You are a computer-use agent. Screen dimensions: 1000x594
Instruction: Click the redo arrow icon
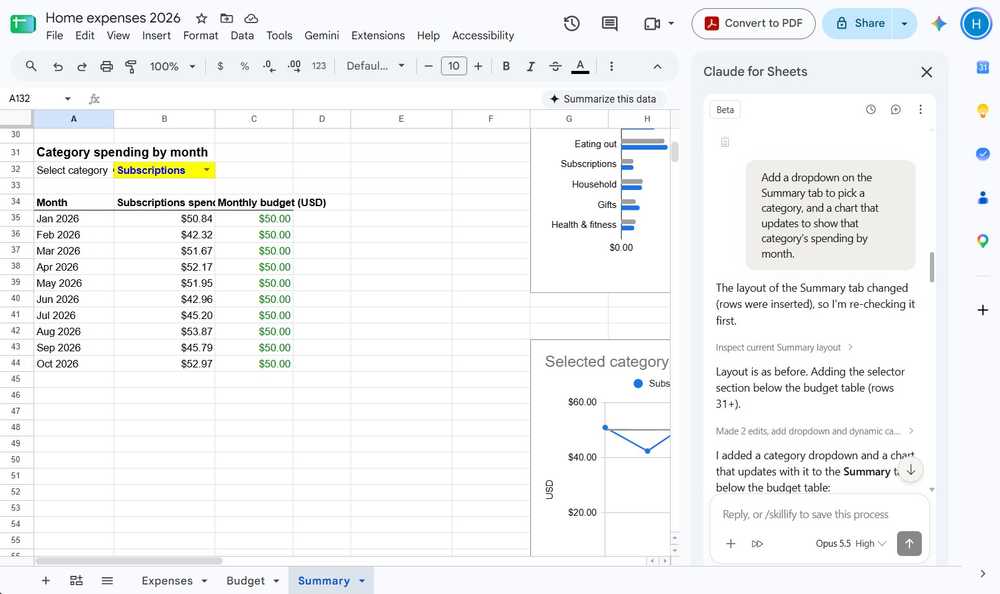pos(82,66)
